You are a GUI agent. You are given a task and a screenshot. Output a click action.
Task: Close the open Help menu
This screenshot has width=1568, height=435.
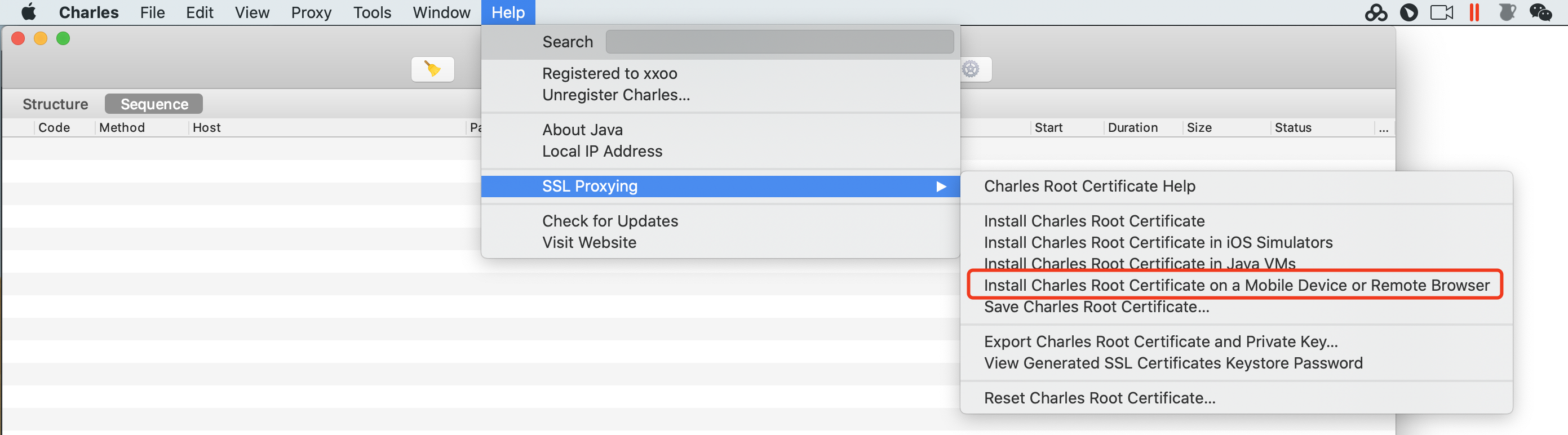click(508, 12)
